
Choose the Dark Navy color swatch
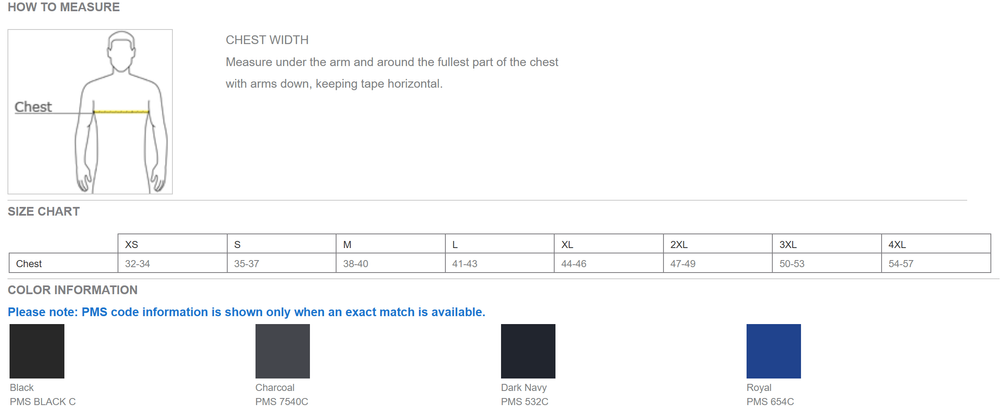click(528, 351)
